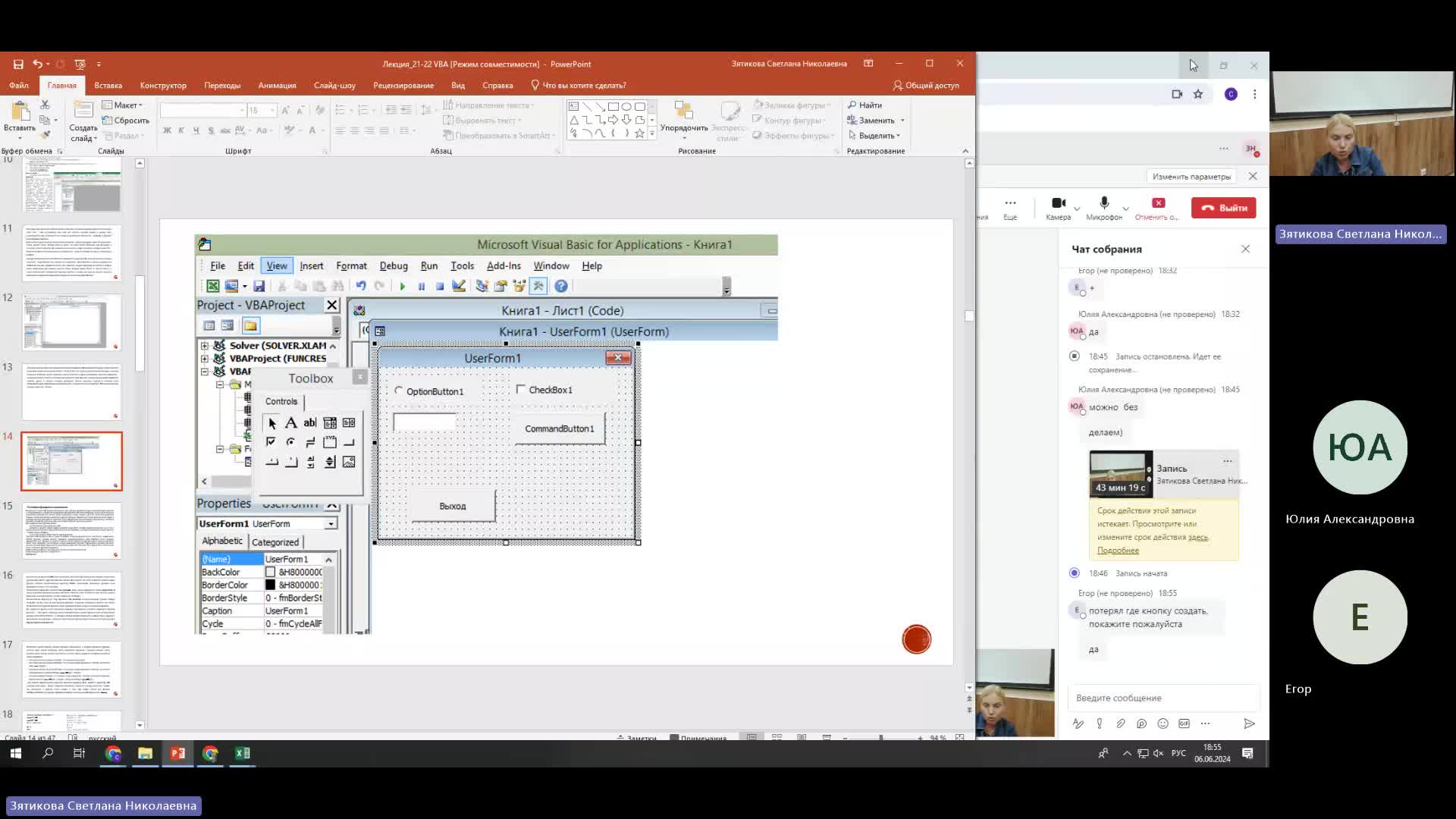
Task: Tick CheckBox1 on UserForm1
Action: point(520,389)
